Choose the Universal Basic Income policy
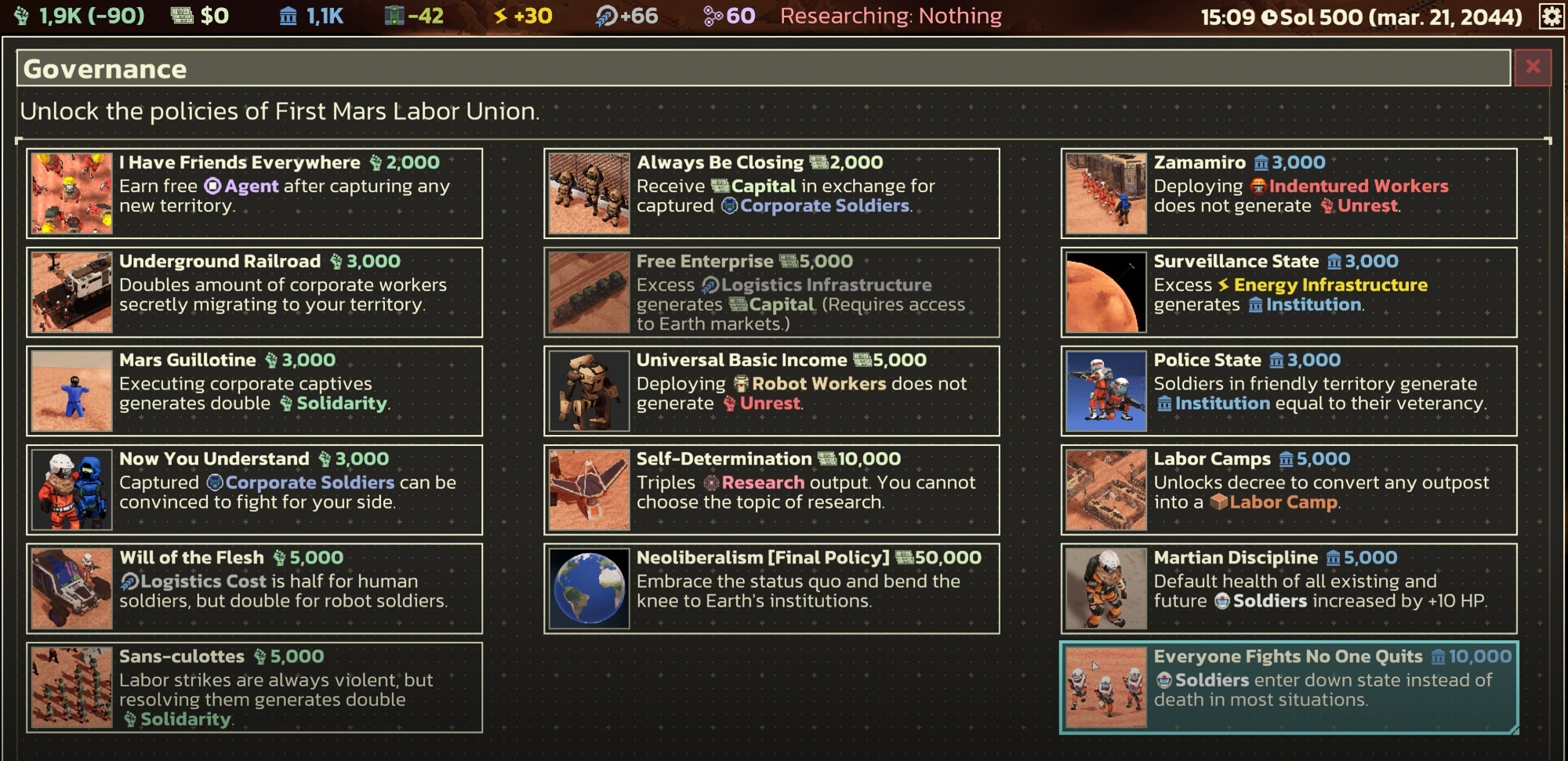The width and height of the screenshot is (1568, 761). [771, 391]
